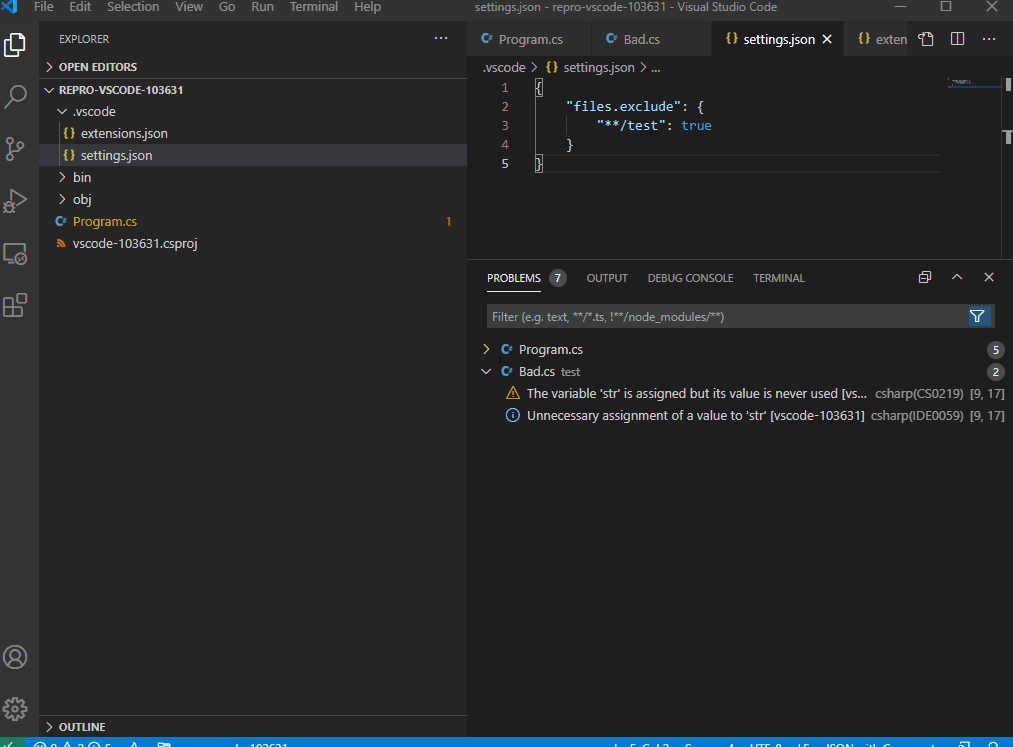Open the Run and Debug view
Image resolution: width=1013 pixels, height=747 pixels.
coord(15,200)
